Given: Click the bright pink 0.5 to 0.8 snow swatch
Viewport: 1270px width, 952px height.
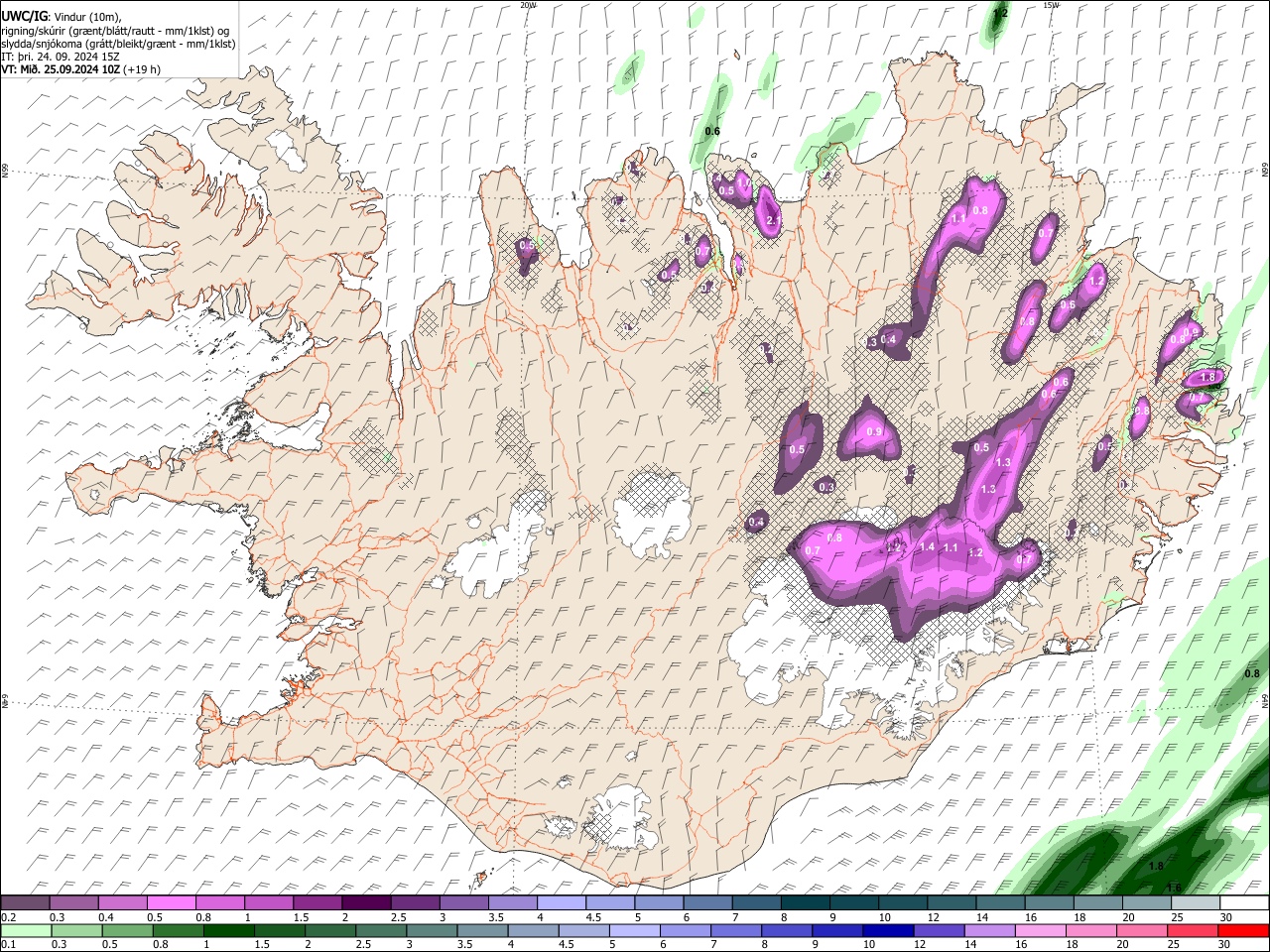Looking at the screenshot, I should (171, 903).
